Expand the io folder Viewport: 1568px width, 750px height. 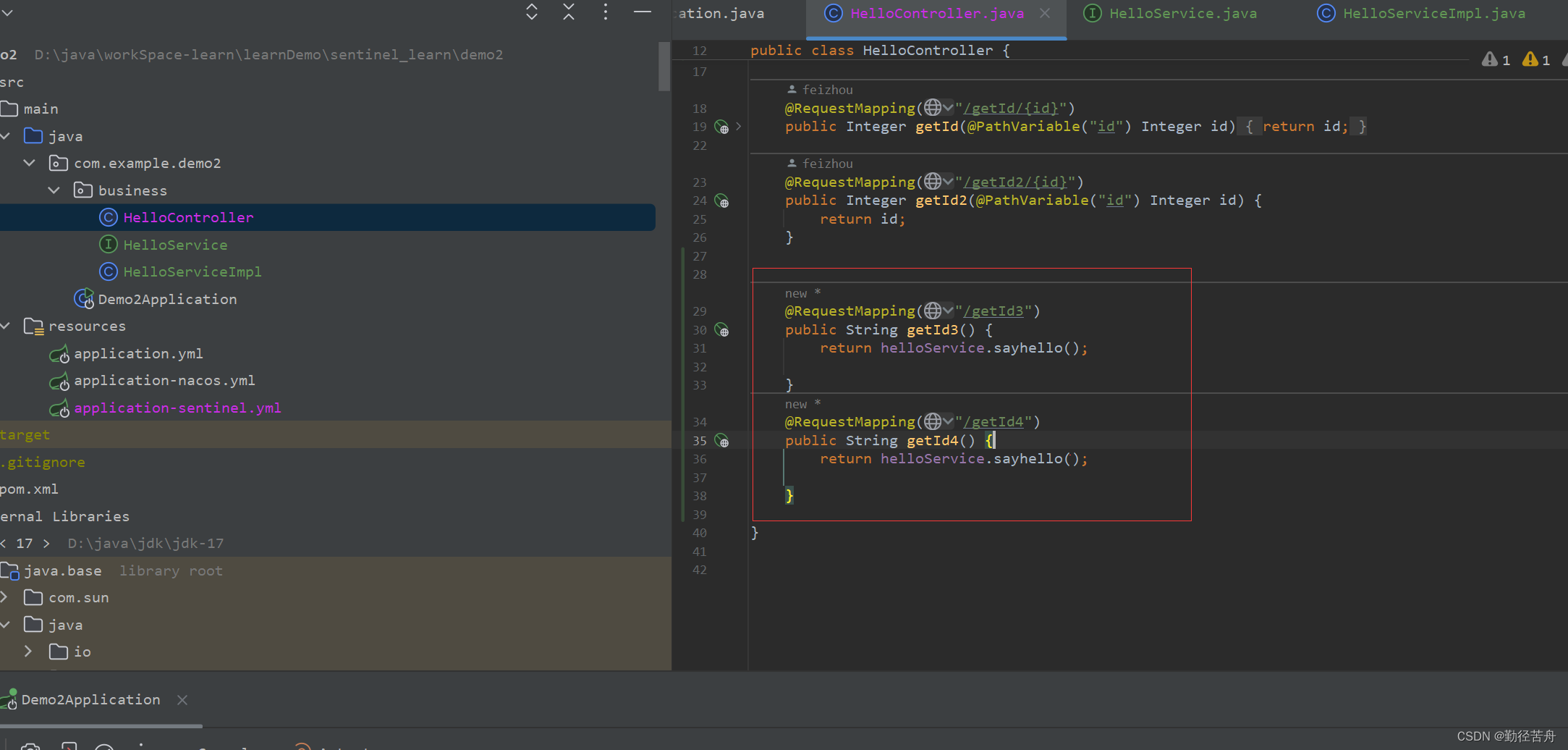(28, 652)
